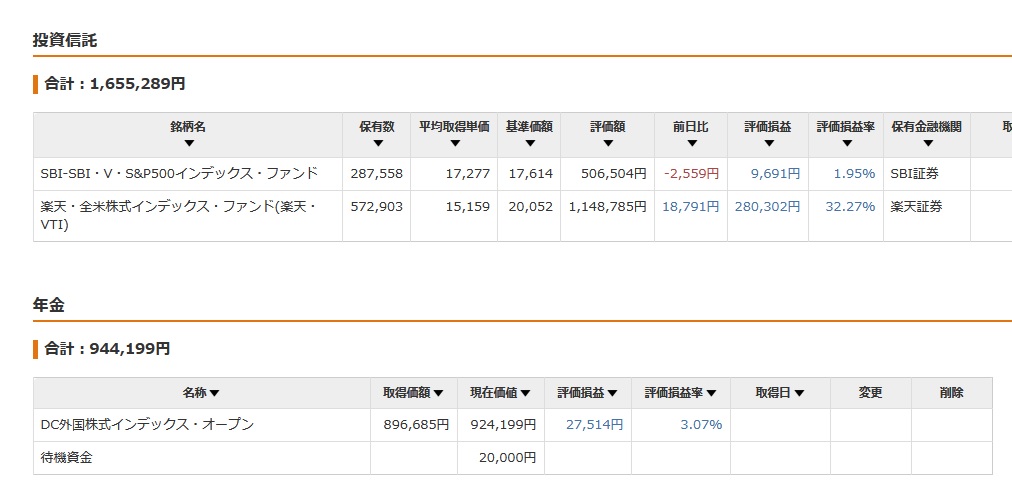The height and width of the screenshot is (492, 1012).
Task: Sort funds by 評価損益 arrow icon
Action: 768,144
